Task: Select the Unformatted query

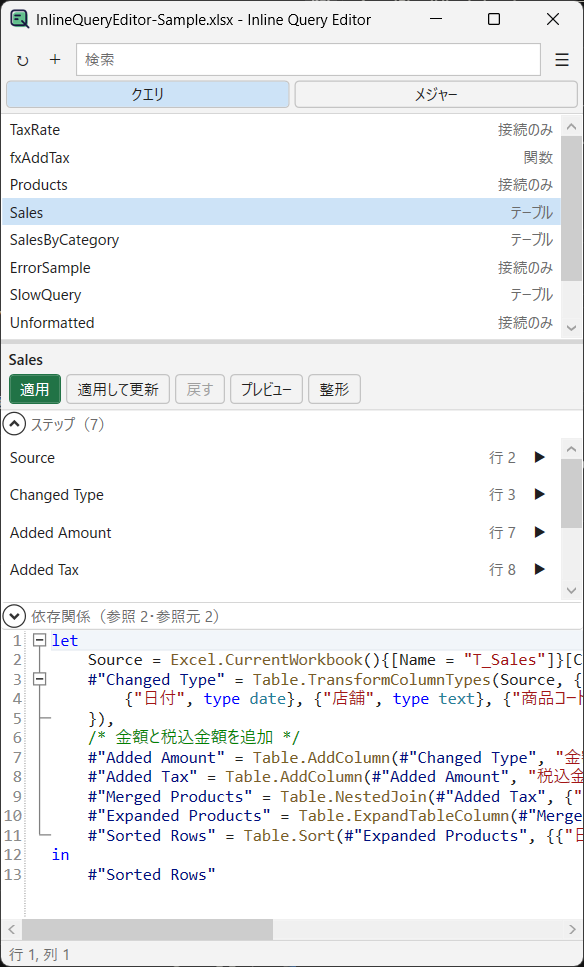Action: 281,323
